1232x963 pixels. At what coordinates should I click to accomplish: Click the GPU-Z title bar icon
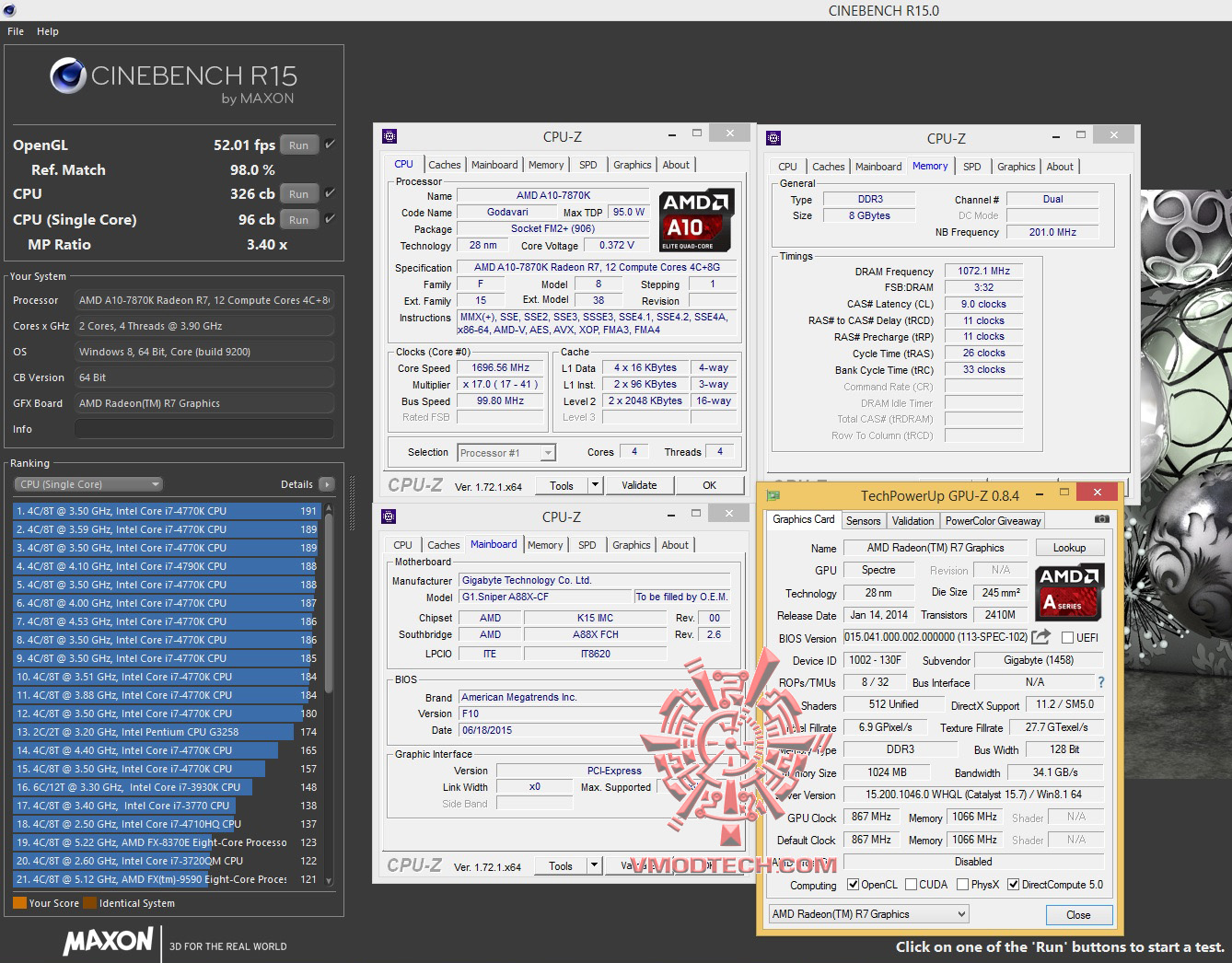[x=773, y=495]
